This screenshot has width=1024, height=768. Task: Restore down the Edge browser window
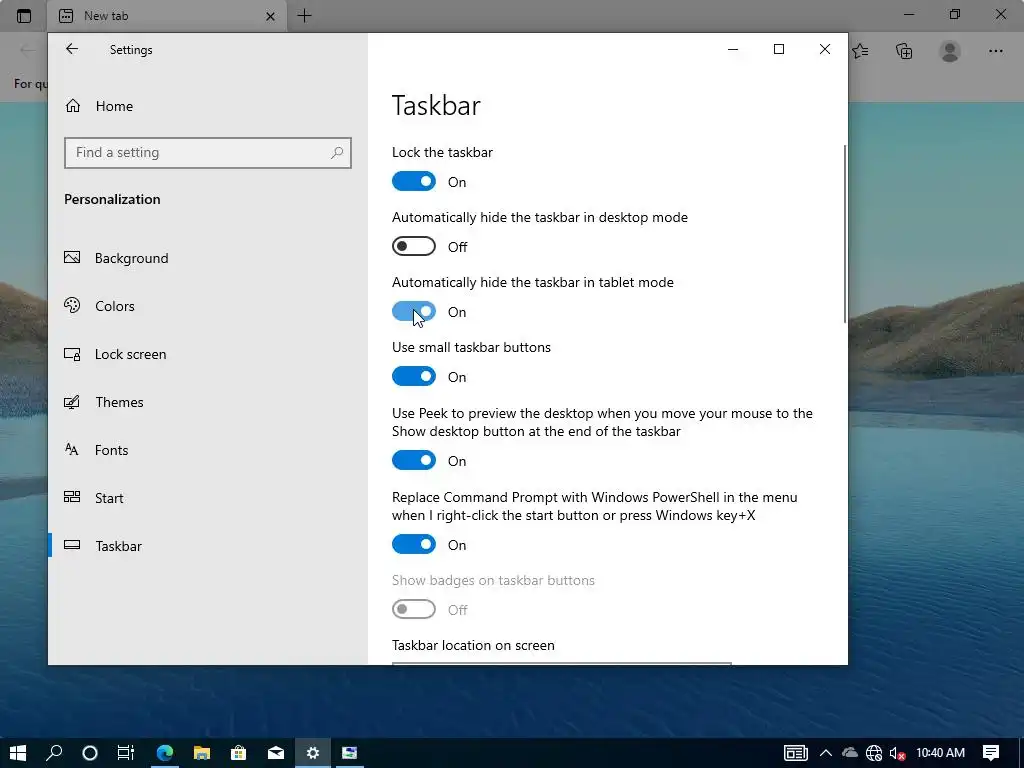click(955, 14)
